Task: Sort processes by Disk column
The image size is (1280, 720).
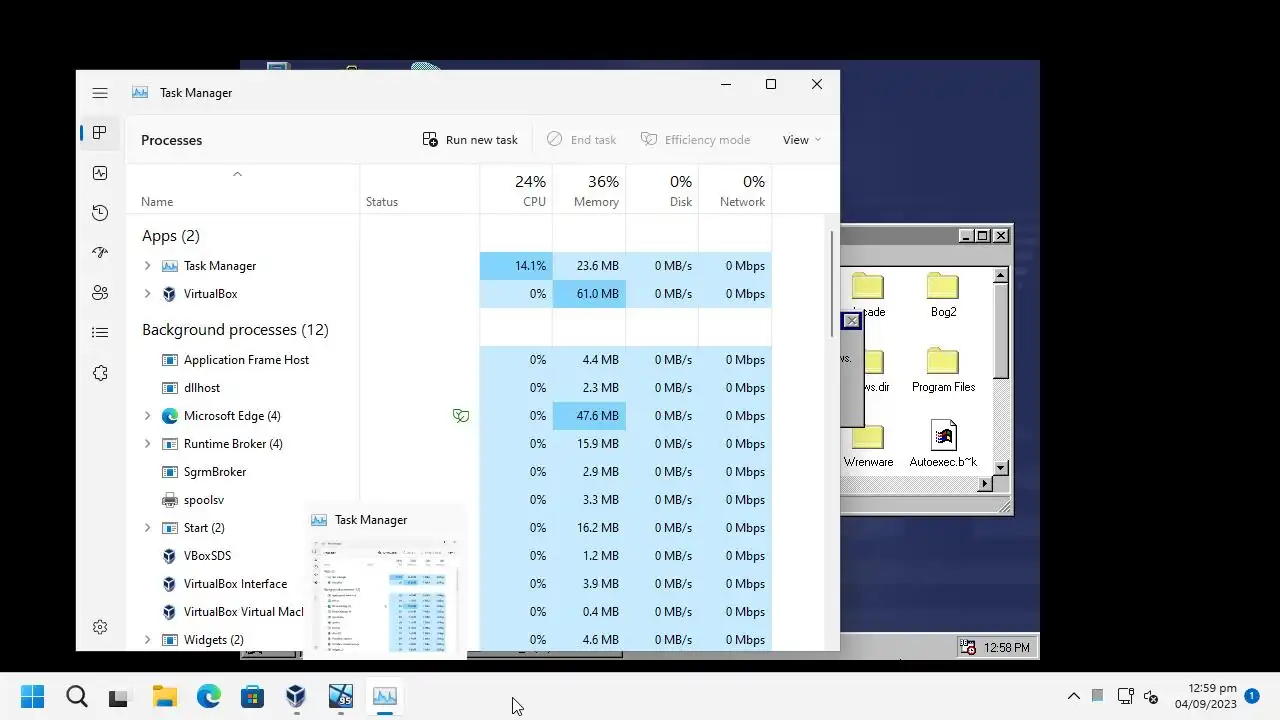Action: click(x=662, y=190)
